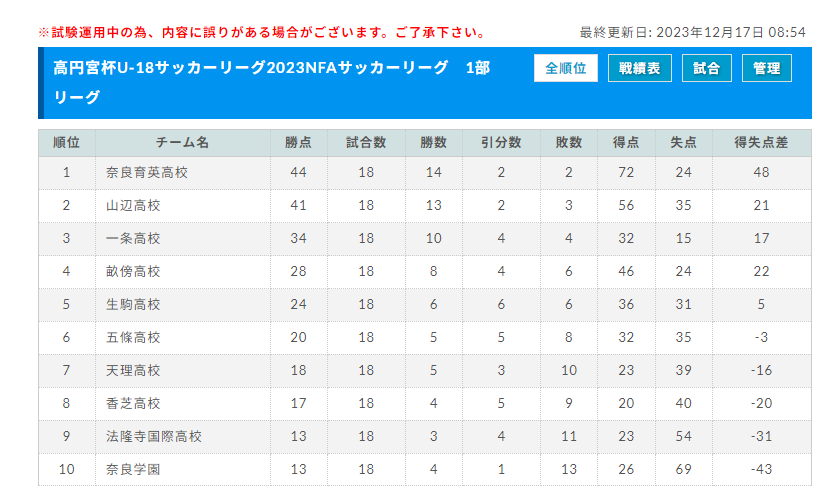Select team 奈良育英高校
This screenshot has height=504, width=833.
pyautogui.click(x=147, y=173)
